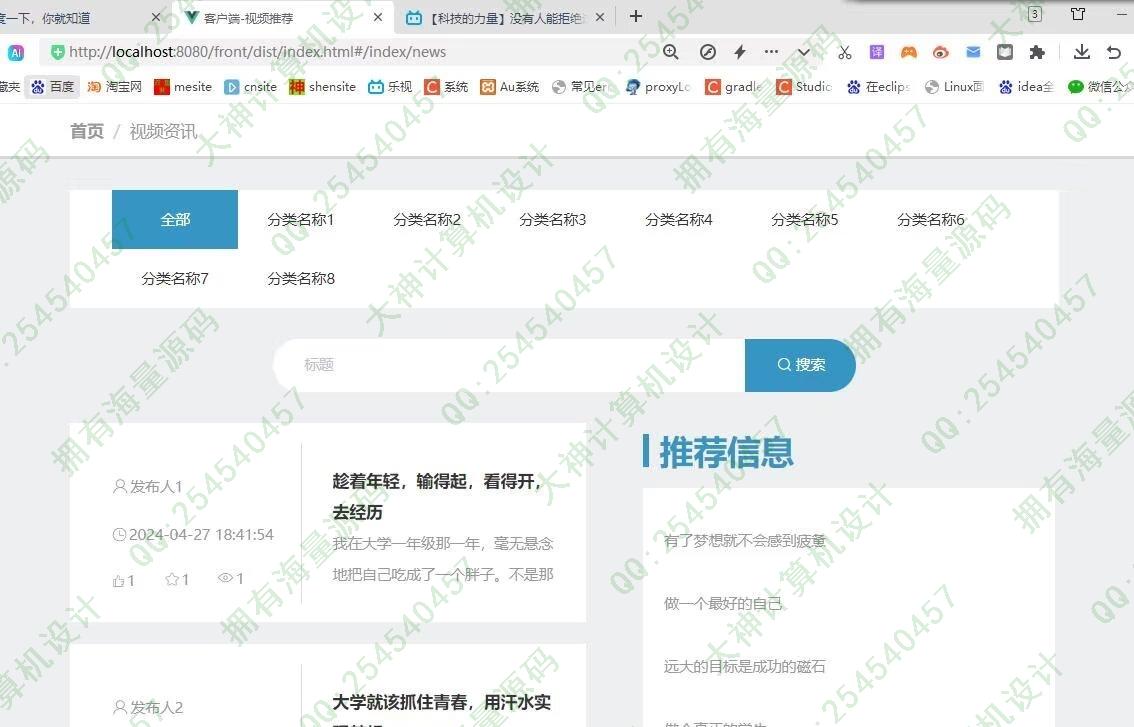The image size is (1134, 727).
Task: Open the 微信公 bookmark
Action: tap(1100, 87)
